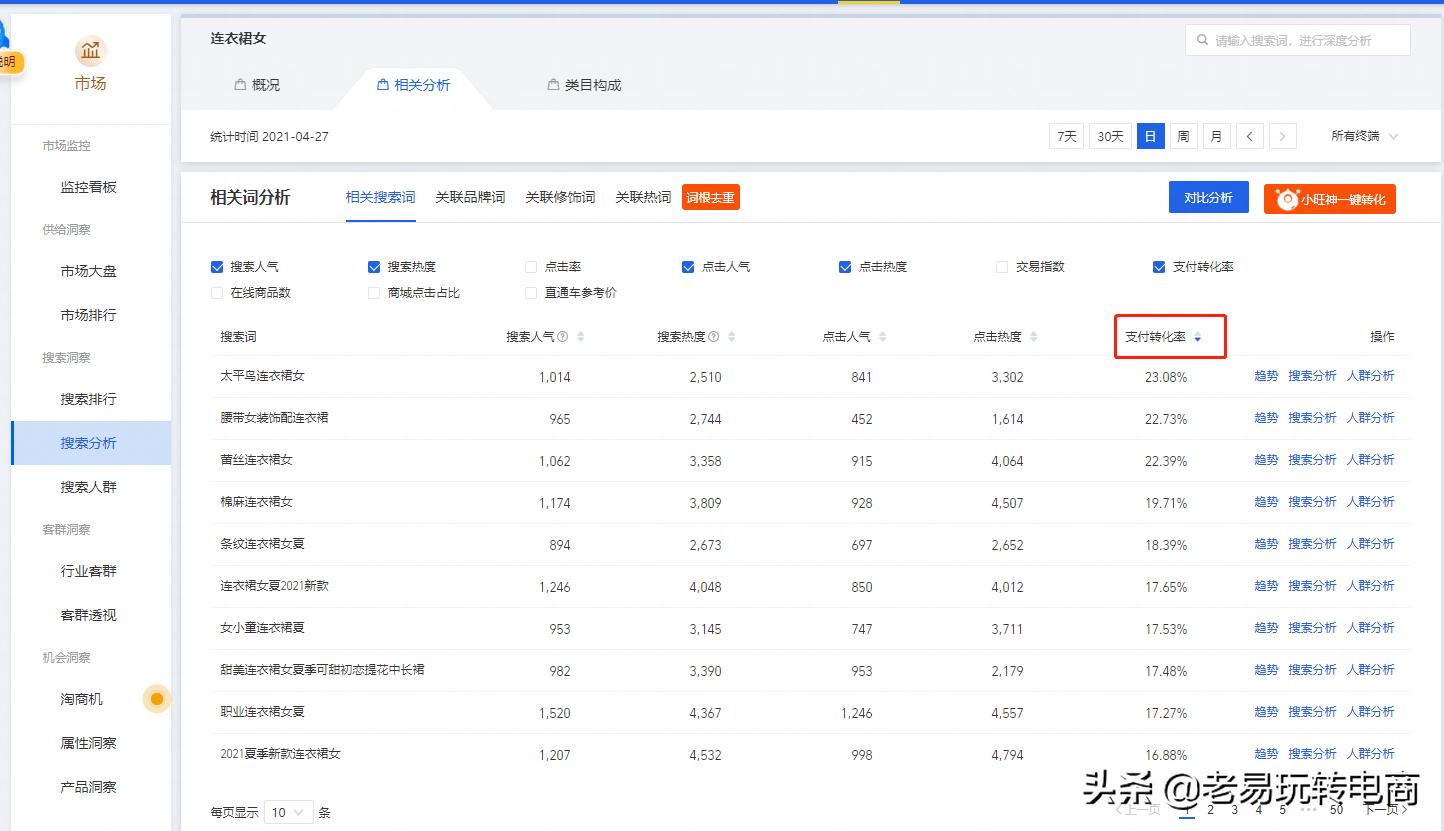Click the magnifier icon in the search box
The width and height of the screenshot is (1444, 831).
click(x=1203, y=40)
